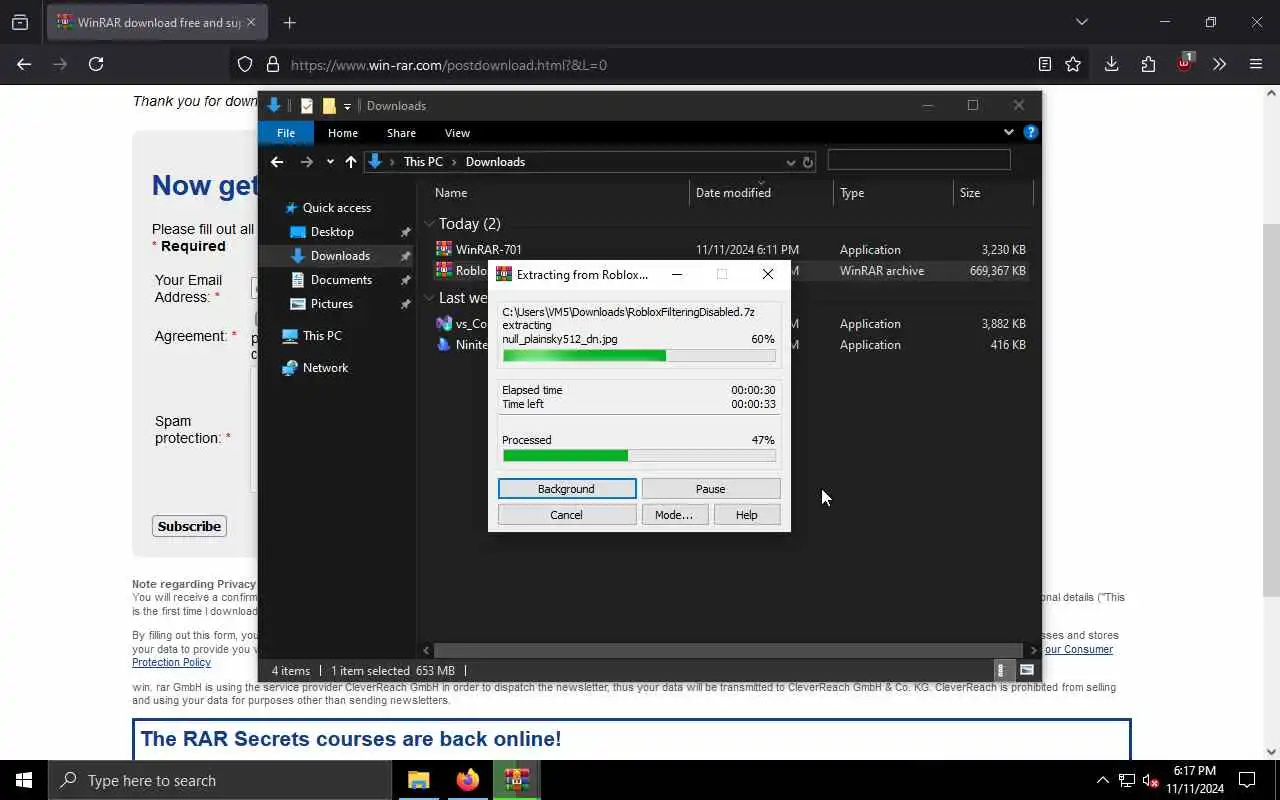Cancel the extraction process
Screen dimensions: 1280x800
click(566, 515)
